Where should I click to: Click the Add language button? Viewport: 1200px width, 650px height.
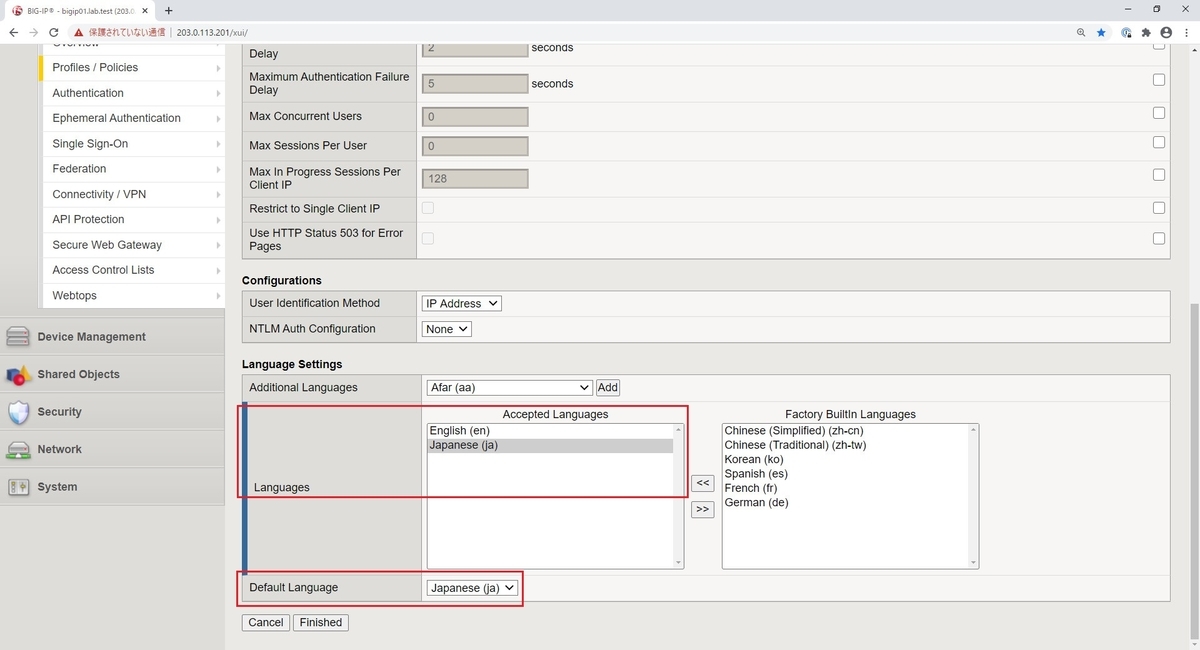pos(608,387)
